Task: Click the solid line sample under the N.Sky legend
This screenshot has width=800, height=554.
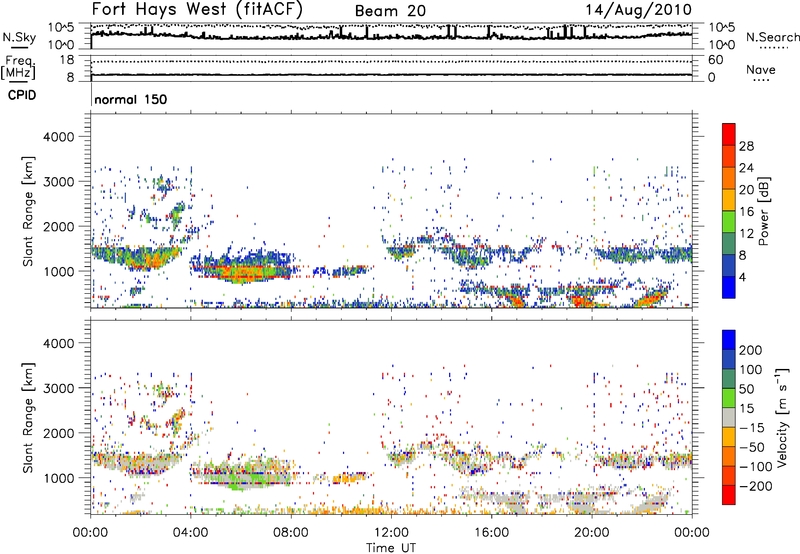Action: (19, 47)
